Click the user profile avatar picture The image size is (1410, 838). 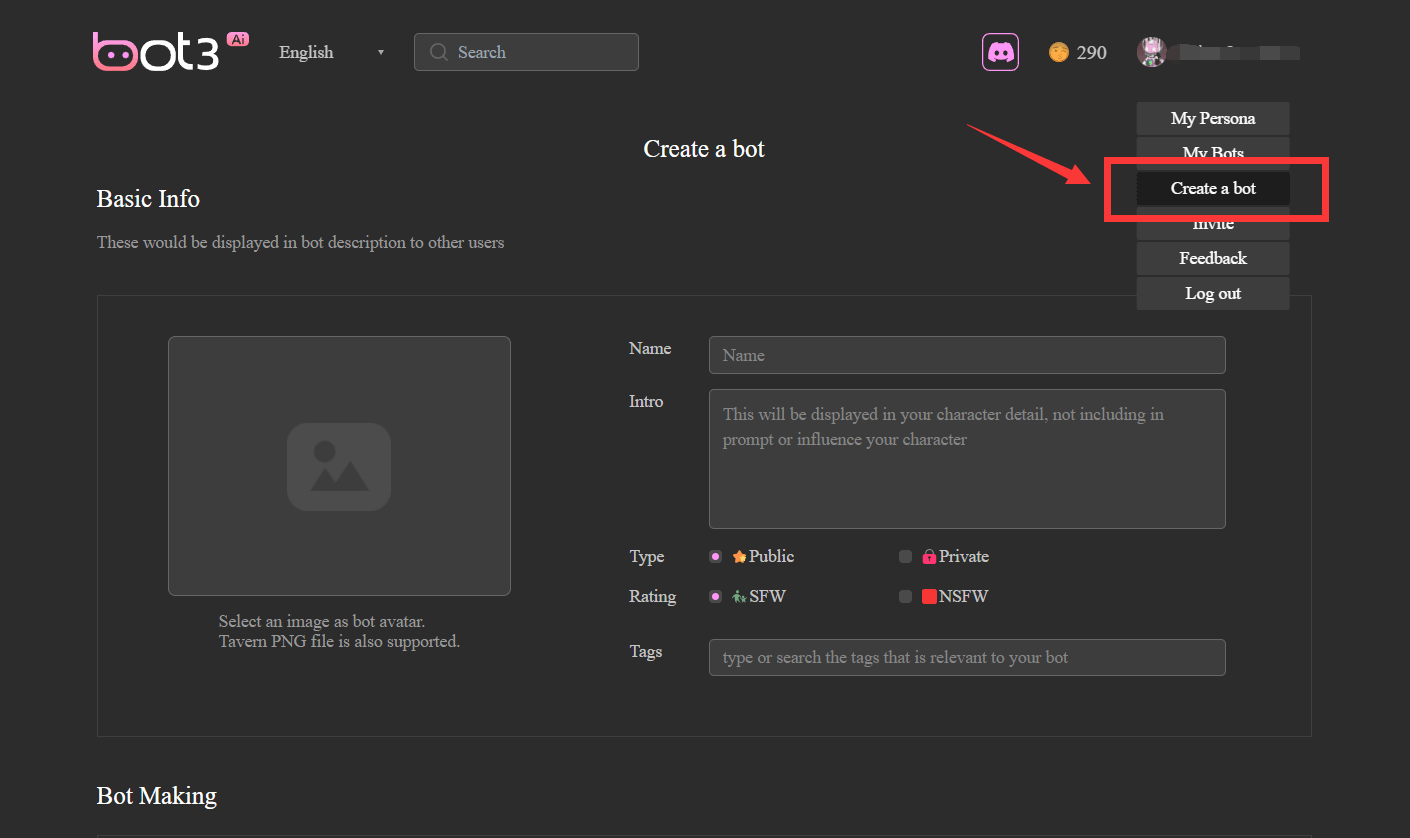coord(1151,51)
